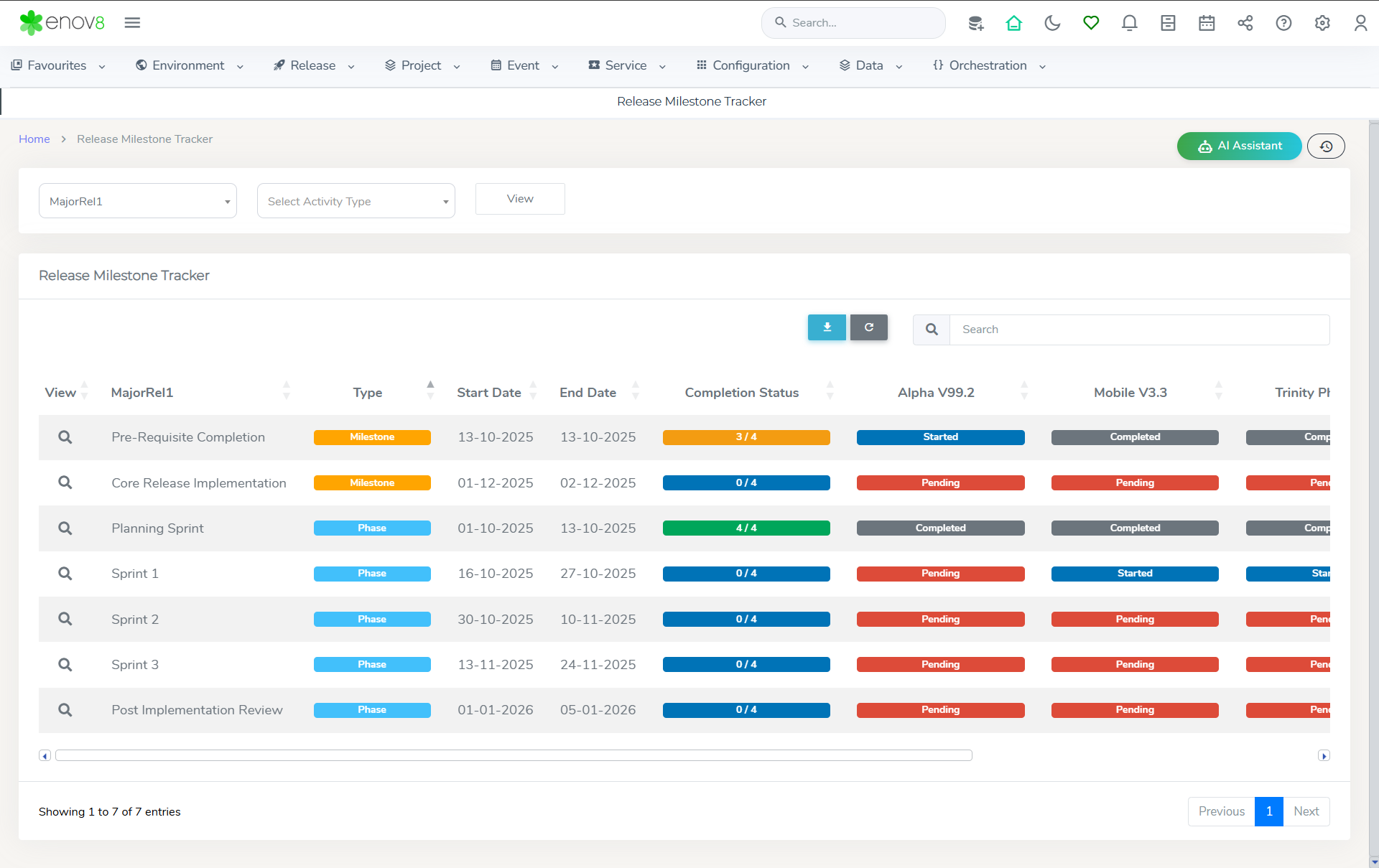View details for Sprint 1 row
Viewport: 1379px width, 868px height.
(x=65, y=574)
